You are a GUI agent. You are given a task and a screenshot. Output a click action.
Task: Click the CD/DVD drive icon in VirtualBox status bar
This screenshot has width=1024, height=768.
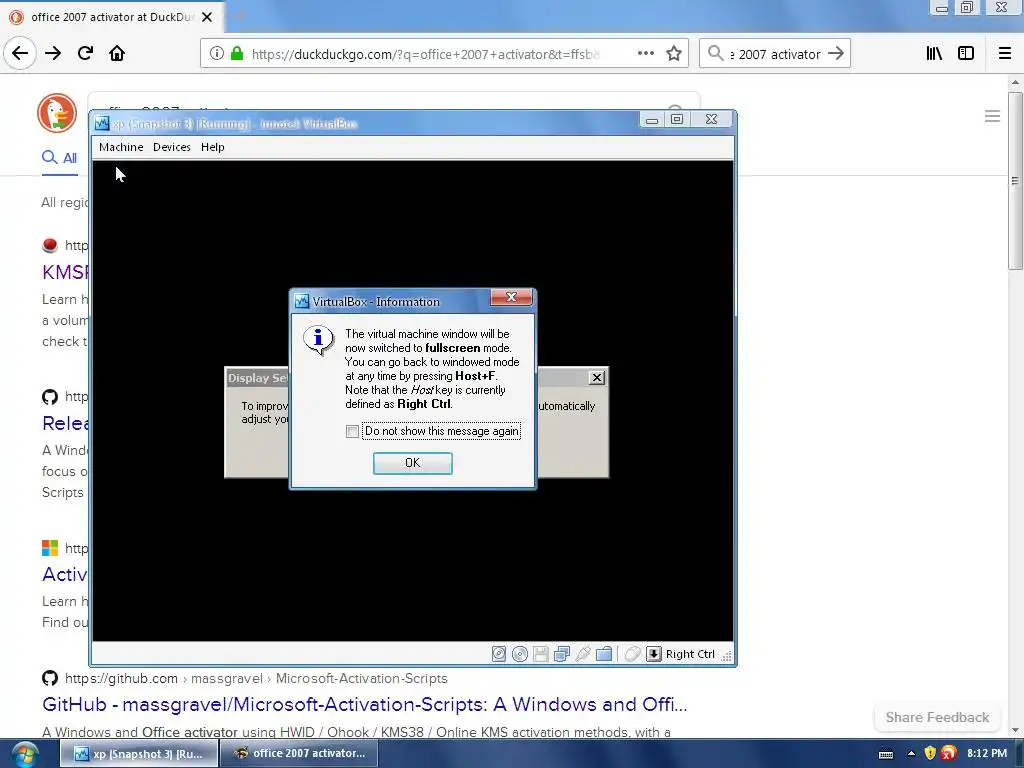[x=520, y=654]
